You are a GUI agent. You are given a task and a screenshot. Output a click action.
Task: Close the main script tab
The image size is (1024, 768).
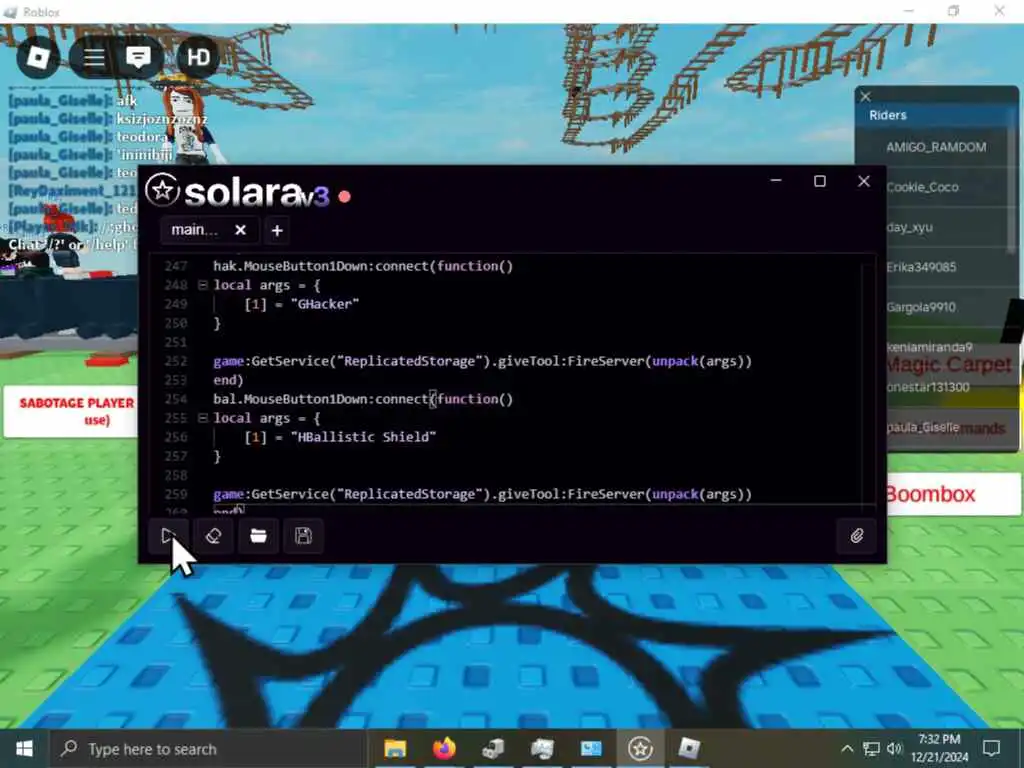tap(240, 230)
